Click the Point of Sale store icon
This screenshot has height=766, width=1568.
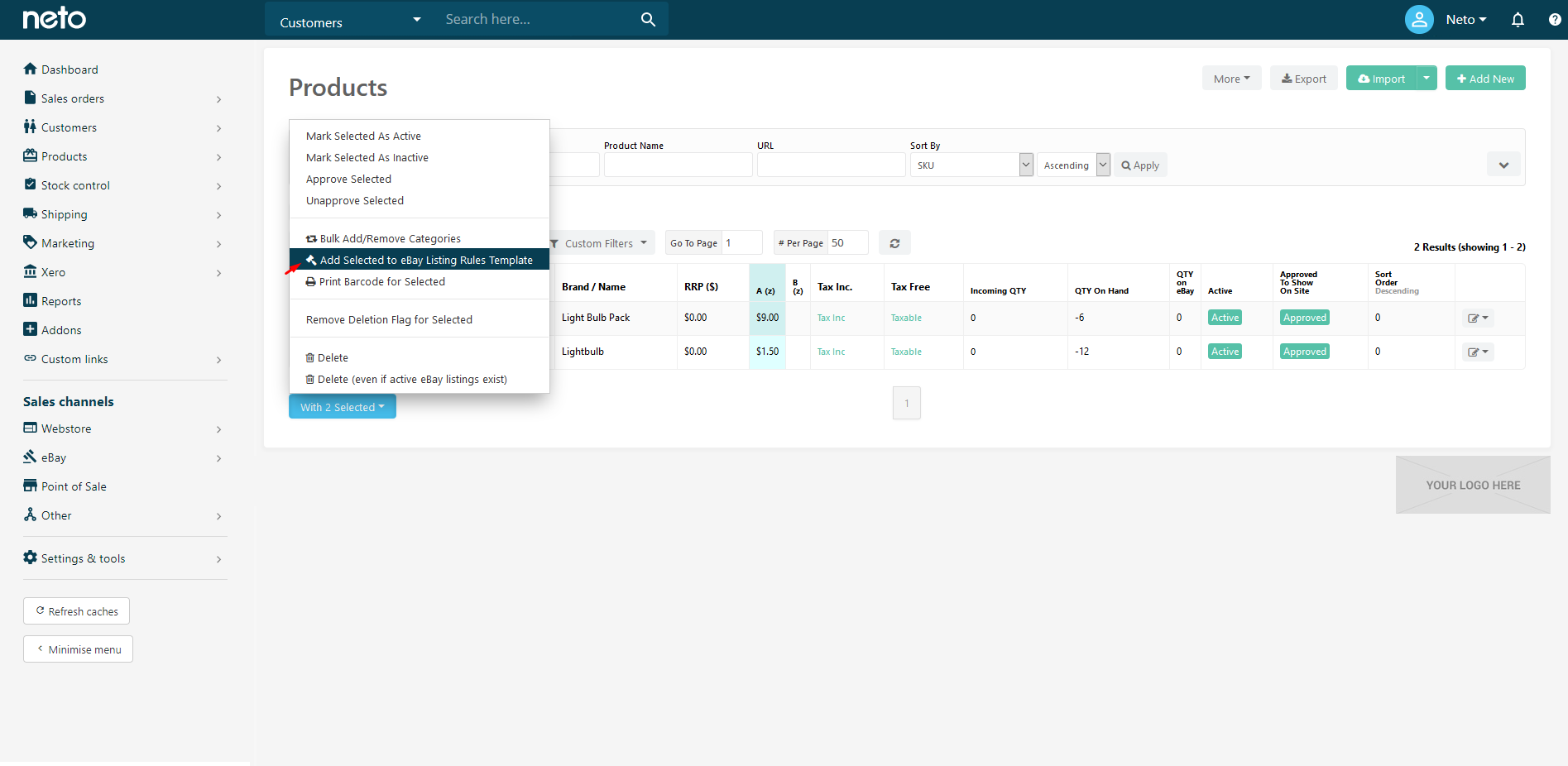(31, 486)
